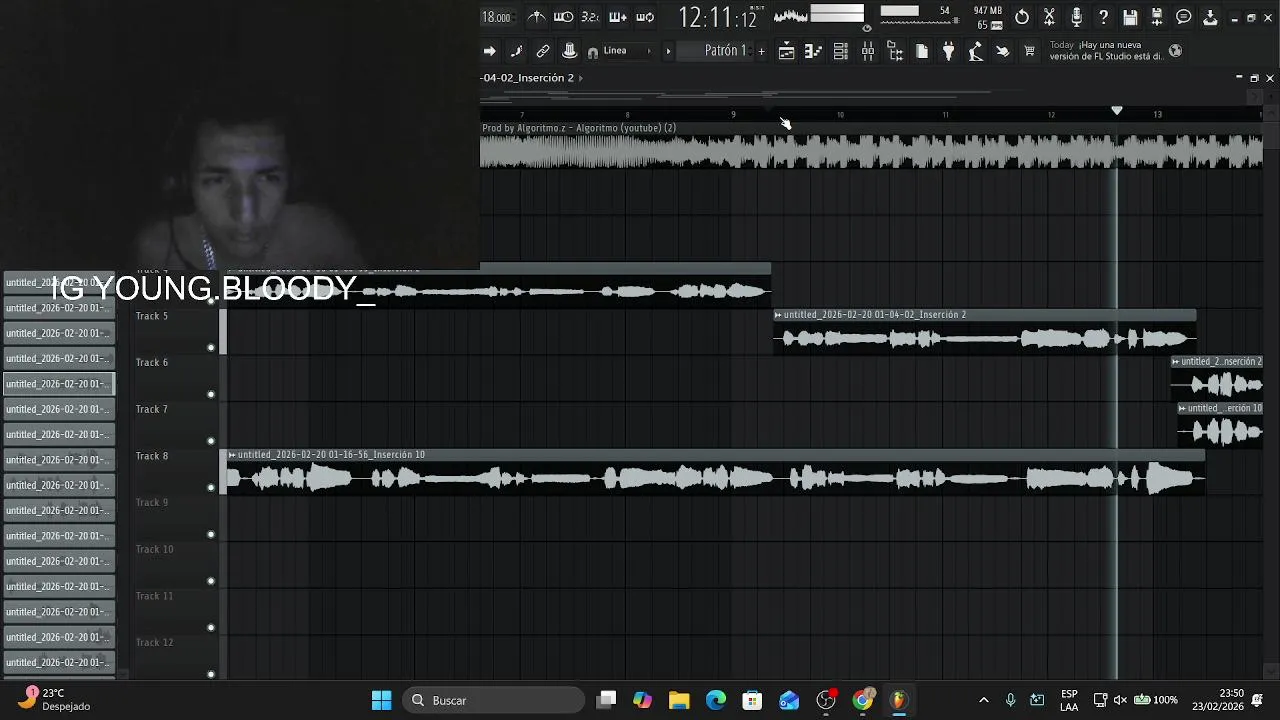Open audio editor scissors icon

(x=1049, y=17)
